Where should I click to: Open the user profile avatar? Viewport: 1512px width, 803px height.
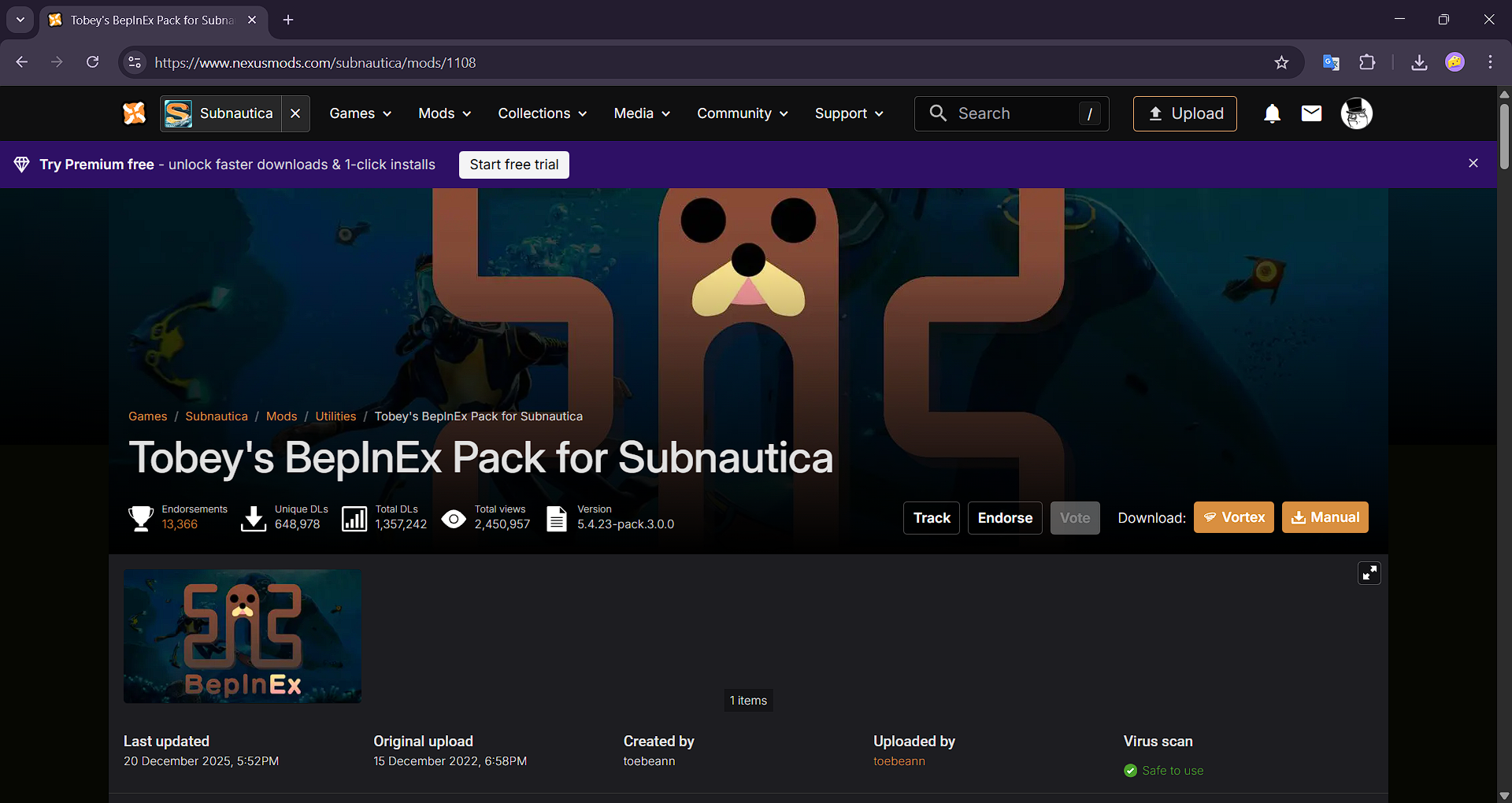pyautogui.click(x=1357, y=113)
